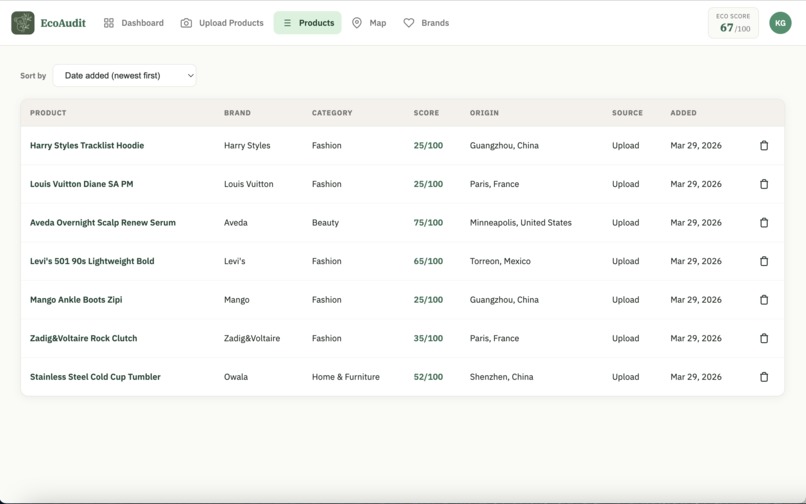Delete Harry Styles Tracklist Hoodie row

pos(764,146)
